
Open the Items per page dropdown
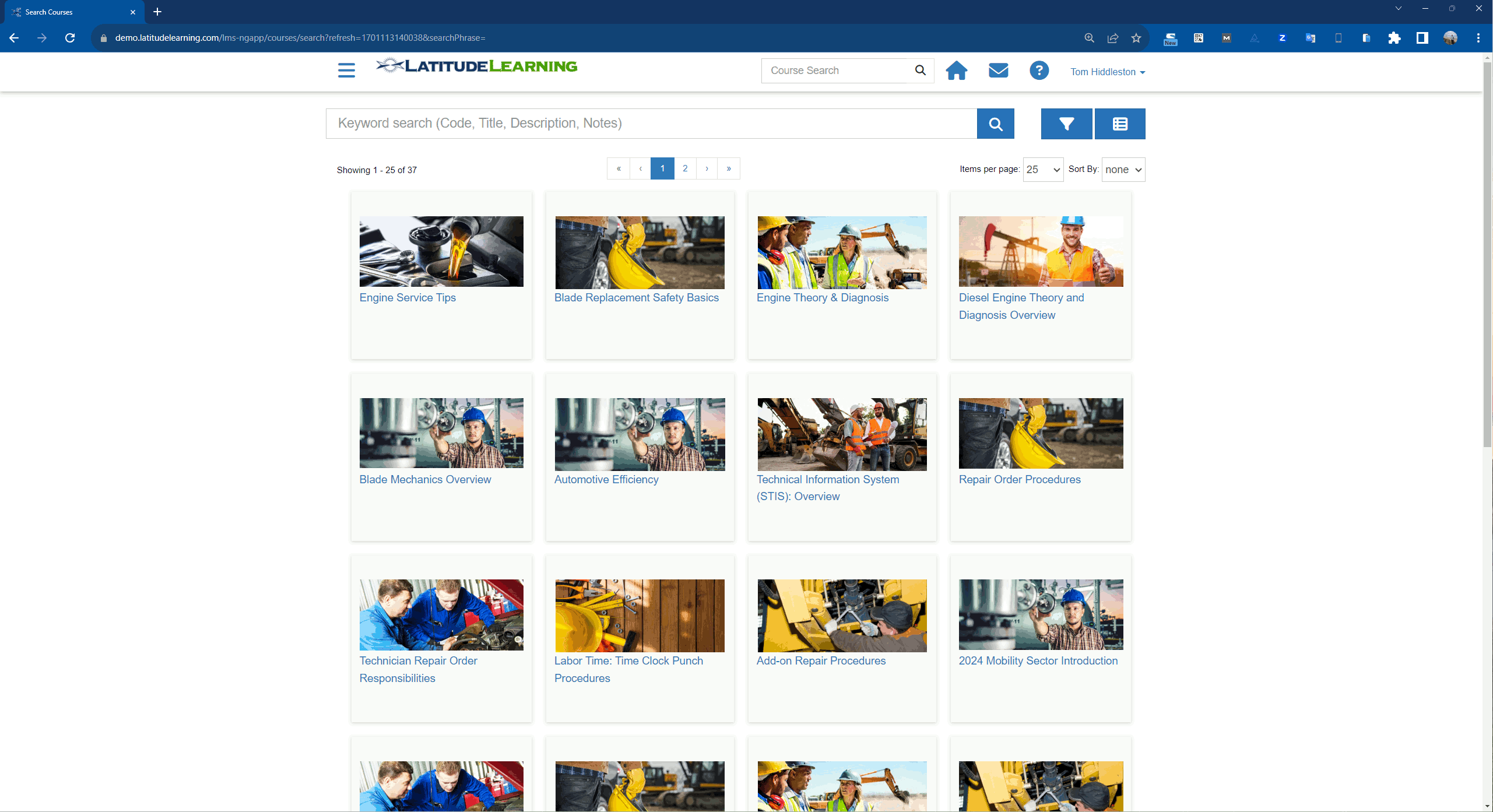[x=1042, y=170]
